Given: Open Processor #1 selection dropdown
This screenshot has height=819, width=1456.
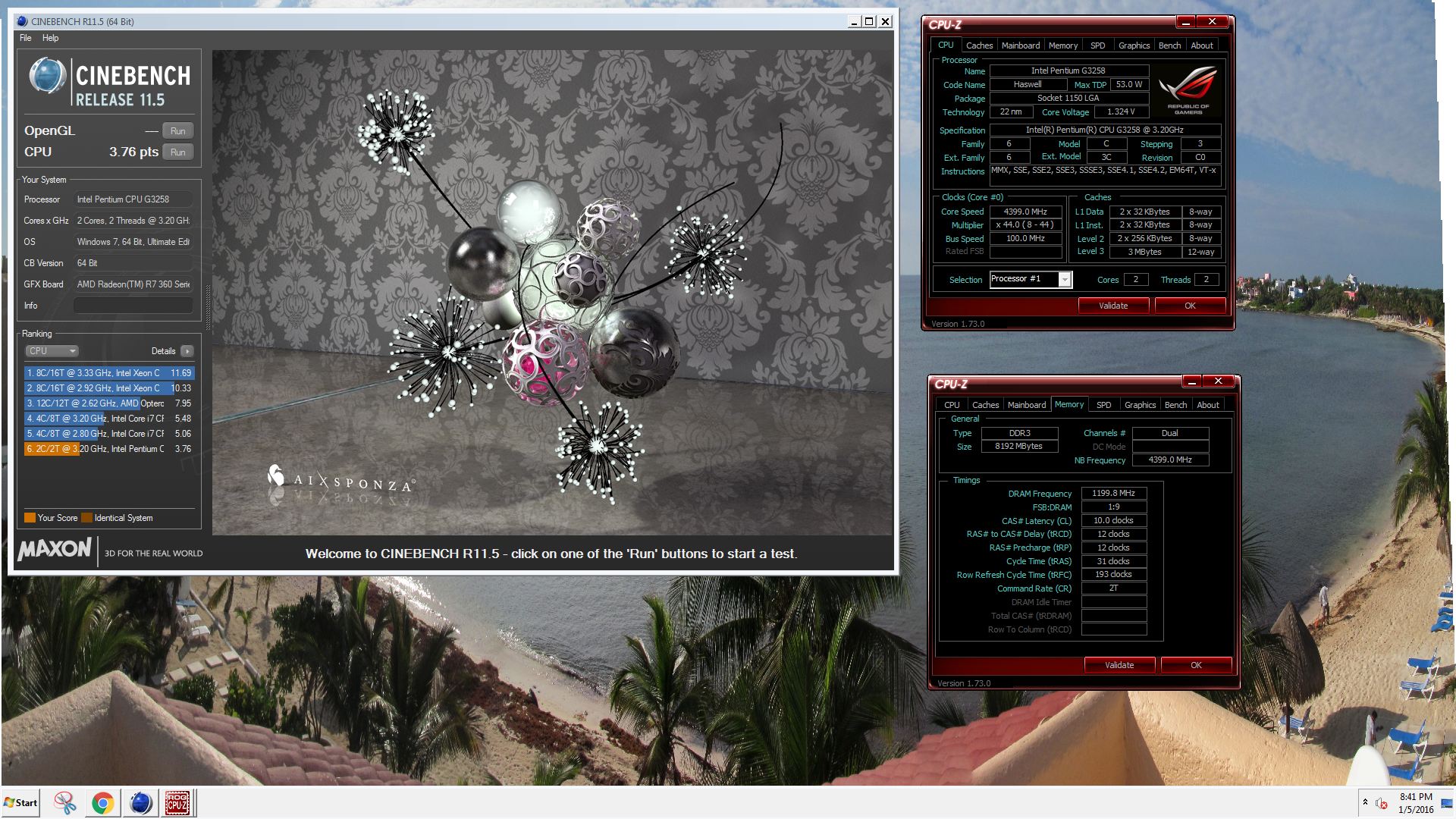Looking at the screenshot, I should point(1031,280).
